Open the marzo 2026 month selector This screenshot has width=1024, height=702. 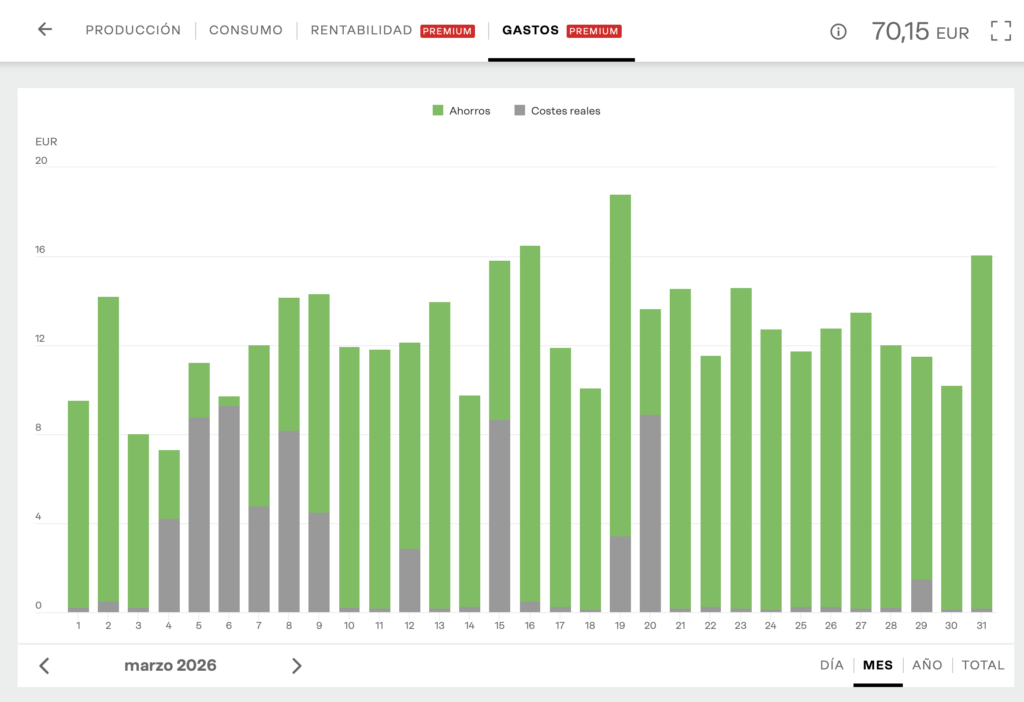pyautogui.click(x=170, y=666)
